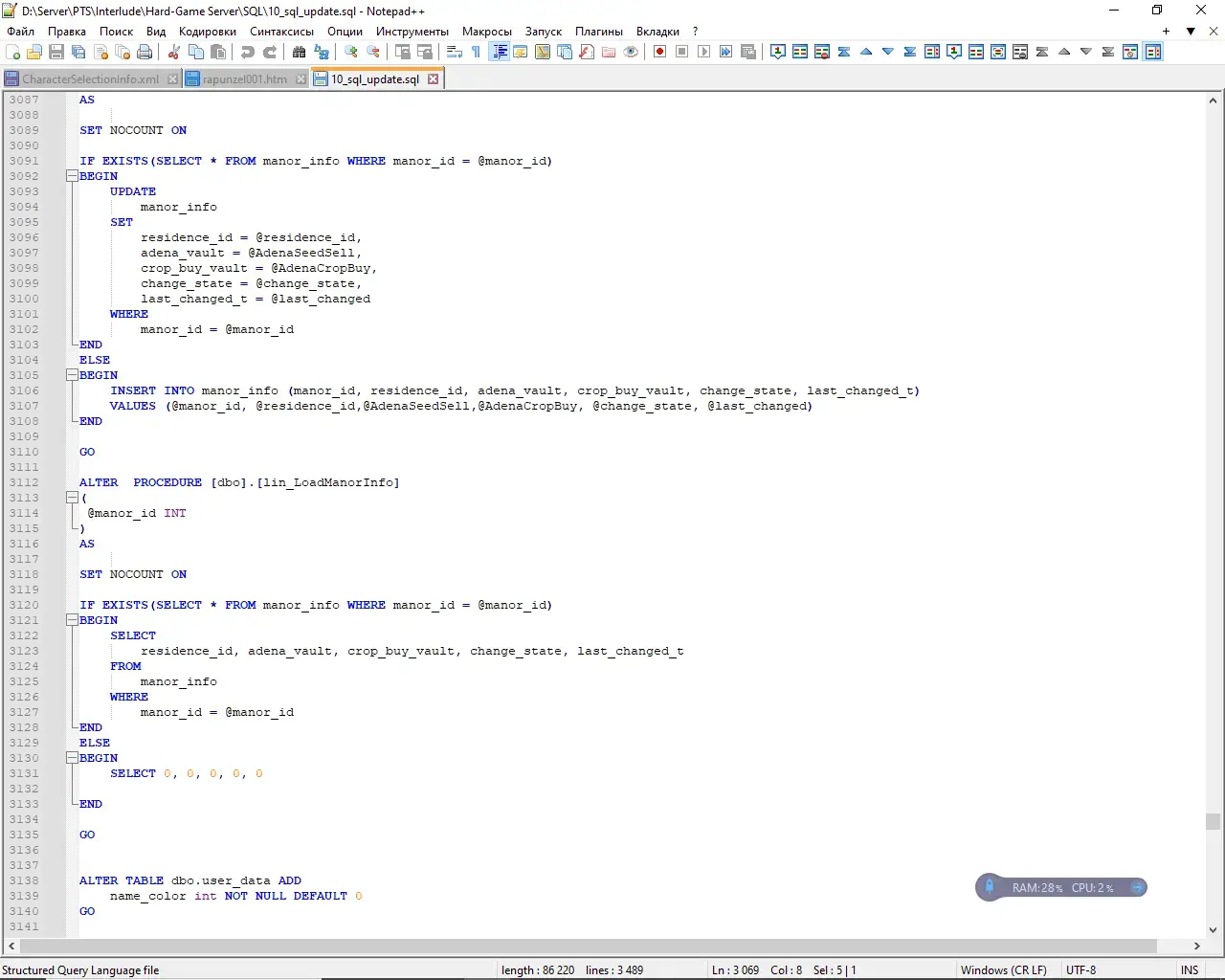Close the 10_sql_update.sql tab
The image size is (1225, 980).
434,79
